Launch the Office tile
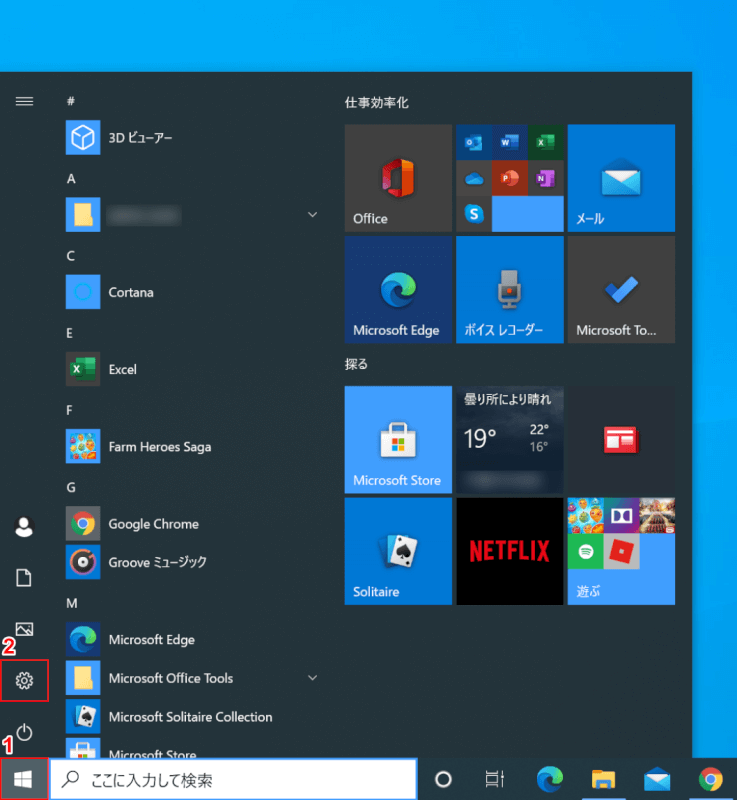Image resolution: width=737 pixels, height=800 pixels. click(x=398, y=178)
